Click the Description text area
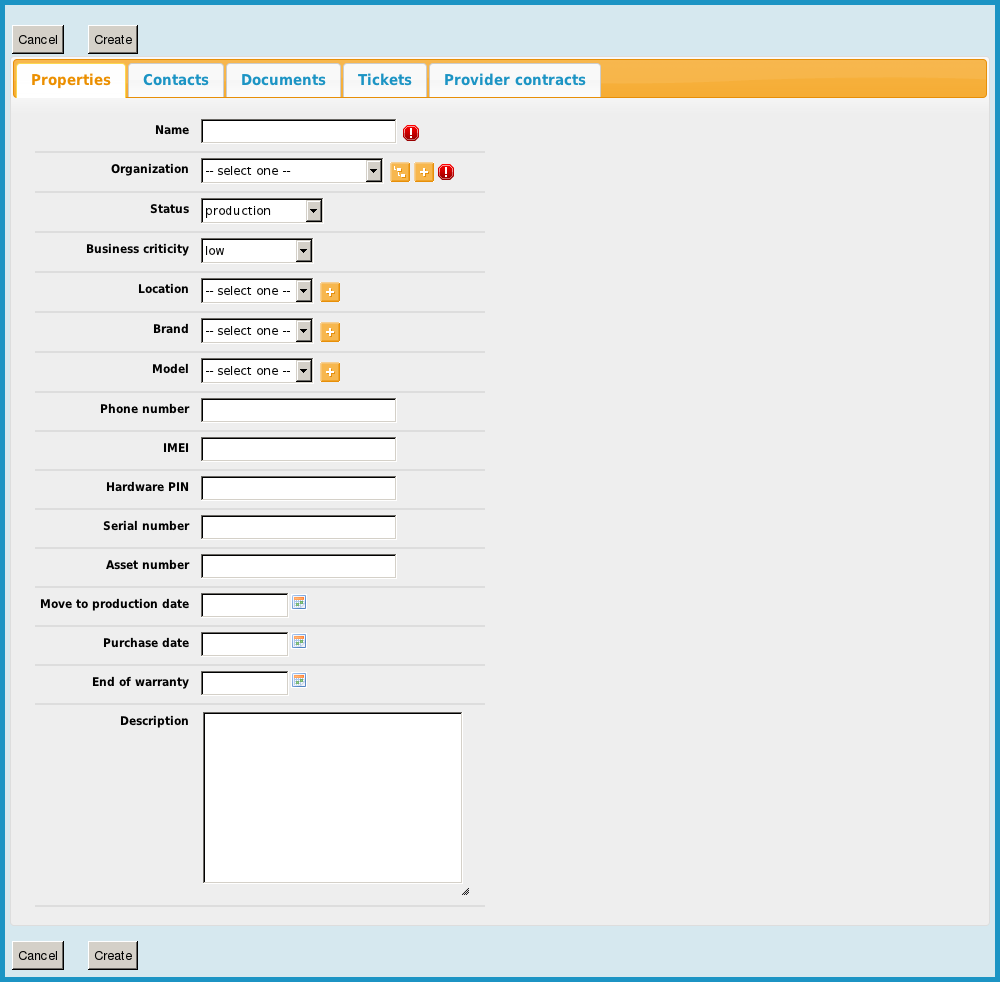The width and height of the screenshot is (1000, 982). [332, 797]
